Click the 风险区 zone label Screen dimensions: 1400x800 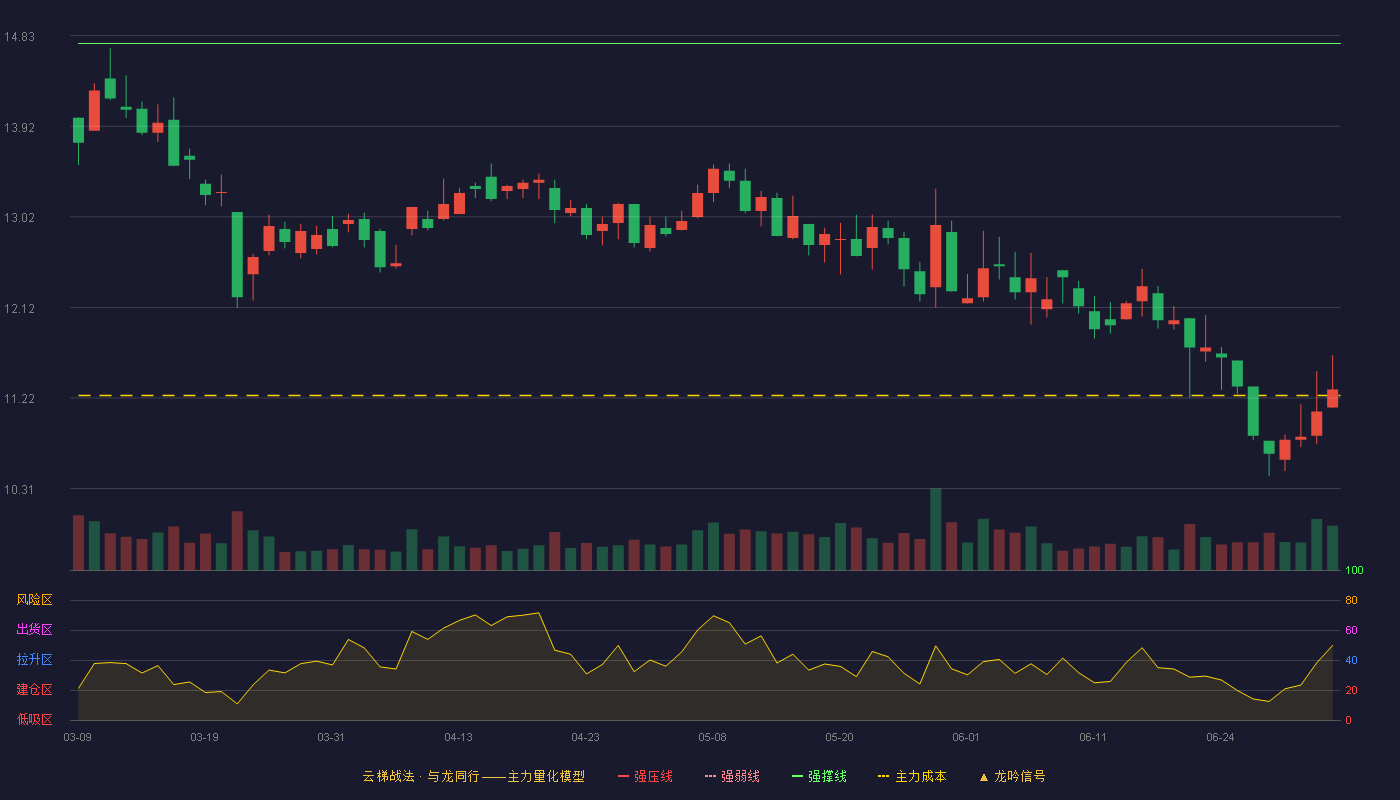point(34,600)
